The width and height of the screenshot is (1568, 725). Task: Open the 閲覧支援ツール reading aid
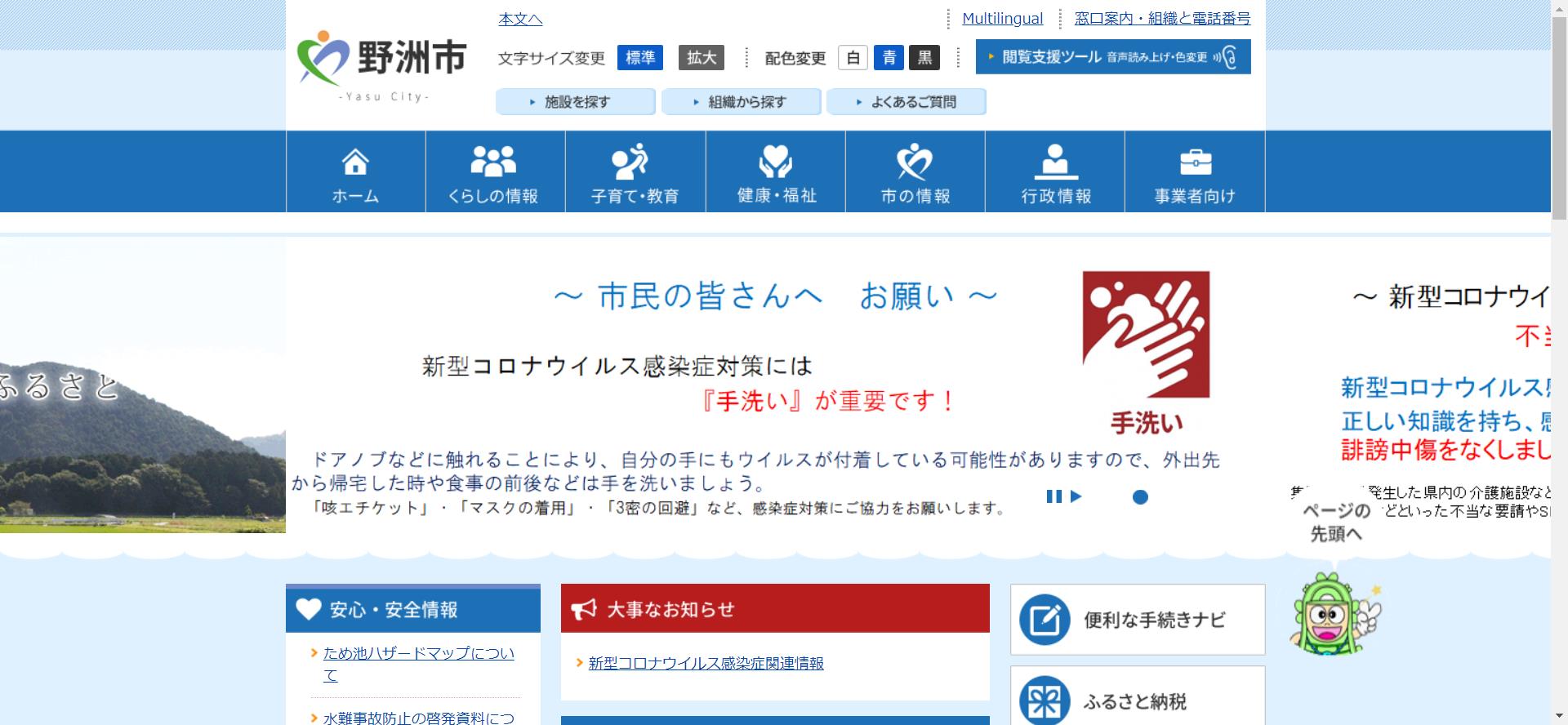tap(1113, 57)
